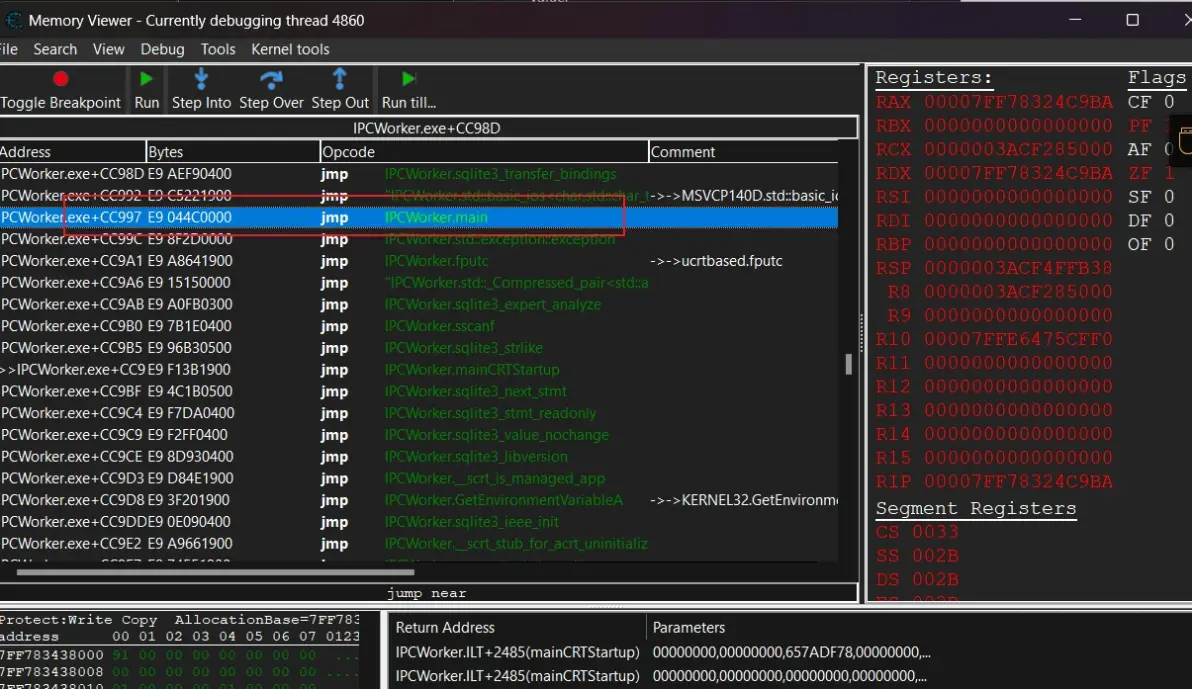Open the File menu

[8, 49]
